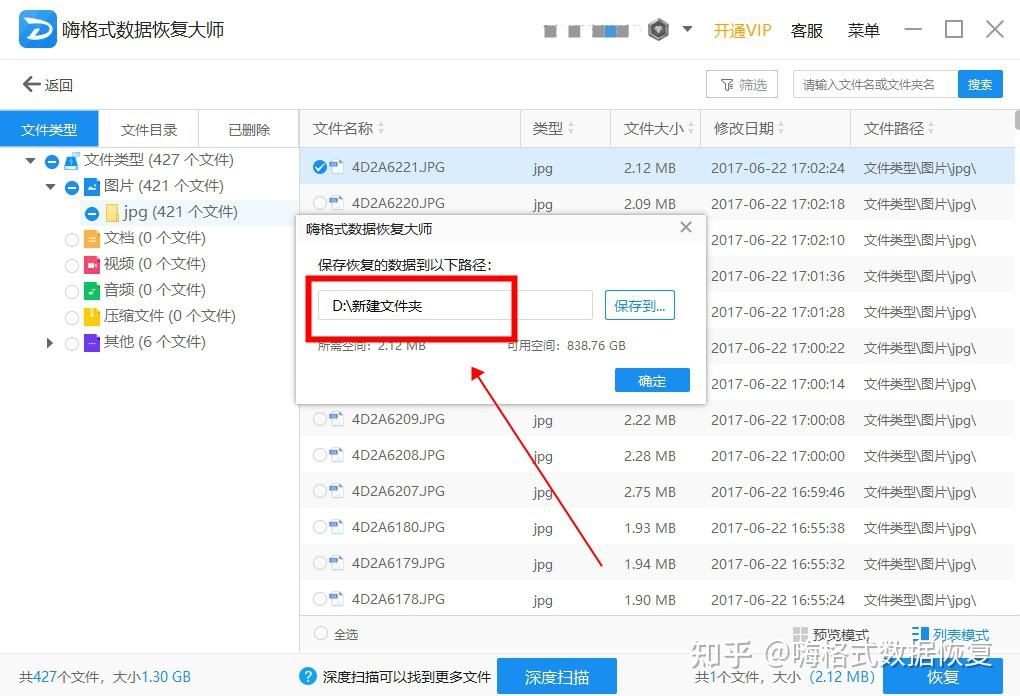Image resolution: width=1020 pixels, height=696 pixels.
Task: Collapse the 文件类型 root tree node
Action: [30, 161]
